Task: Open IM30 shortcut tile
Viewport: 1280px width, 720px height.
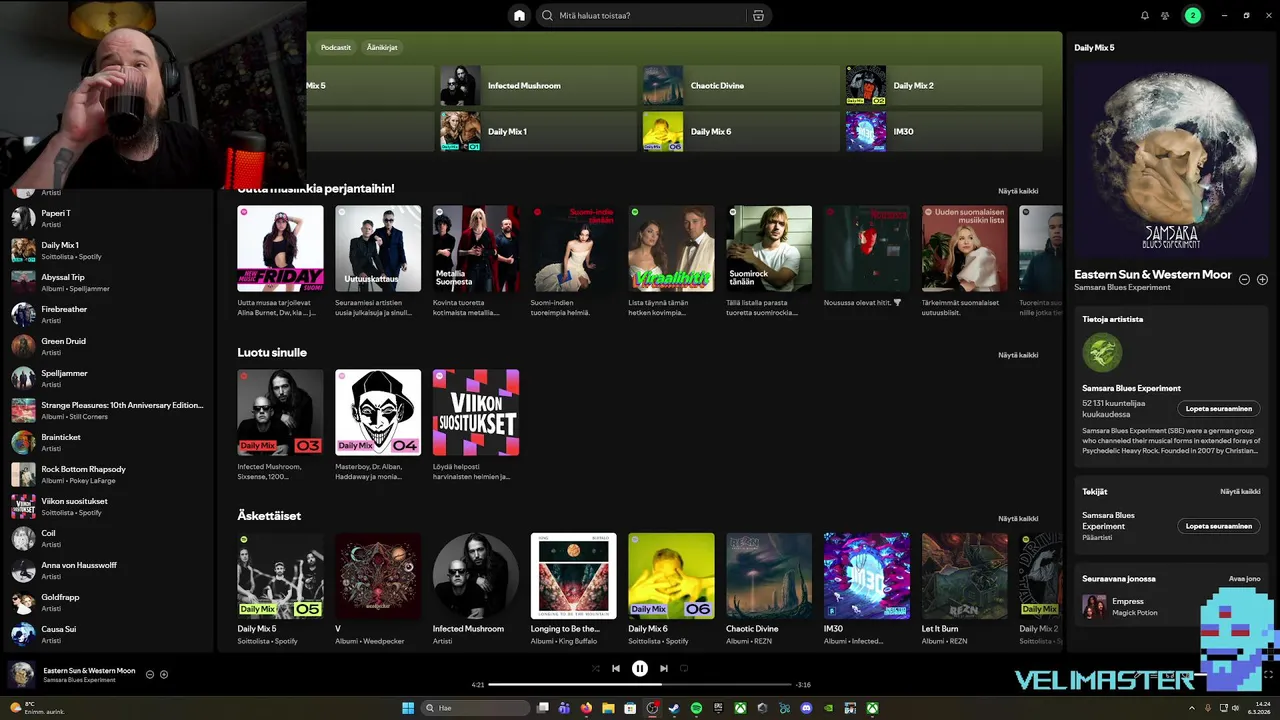Action: pos(944,132)
